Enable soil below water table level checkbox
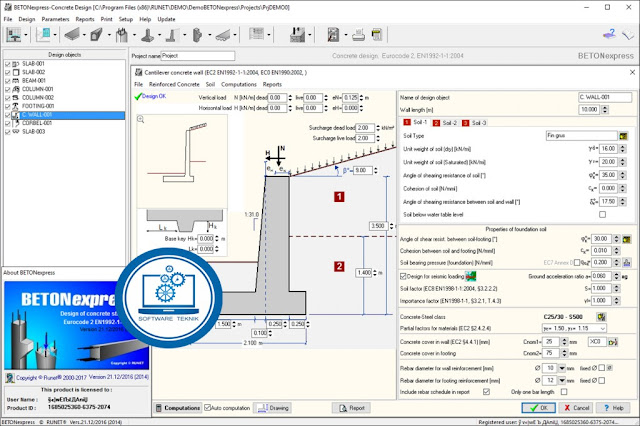 click(x=602, y=215)
